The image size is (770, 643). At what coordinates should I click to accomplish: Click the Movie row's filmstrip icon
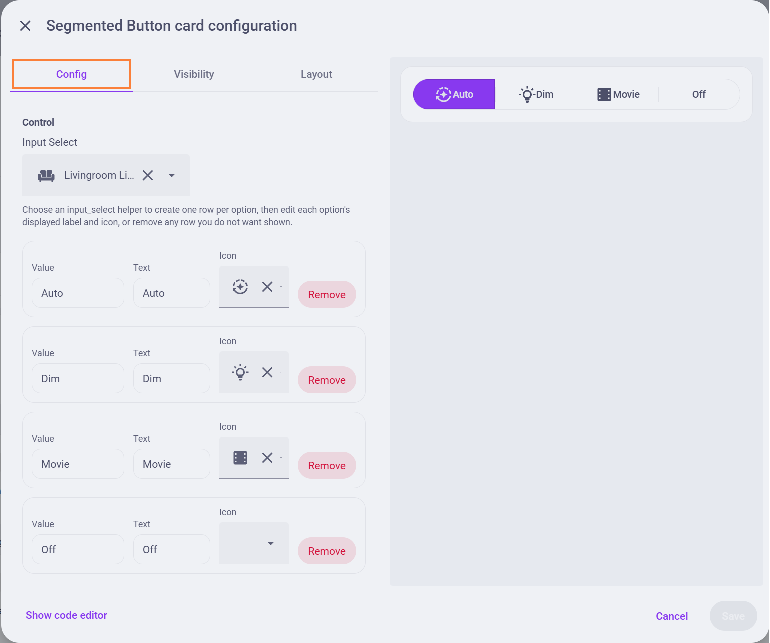click(x=240, y=458)
